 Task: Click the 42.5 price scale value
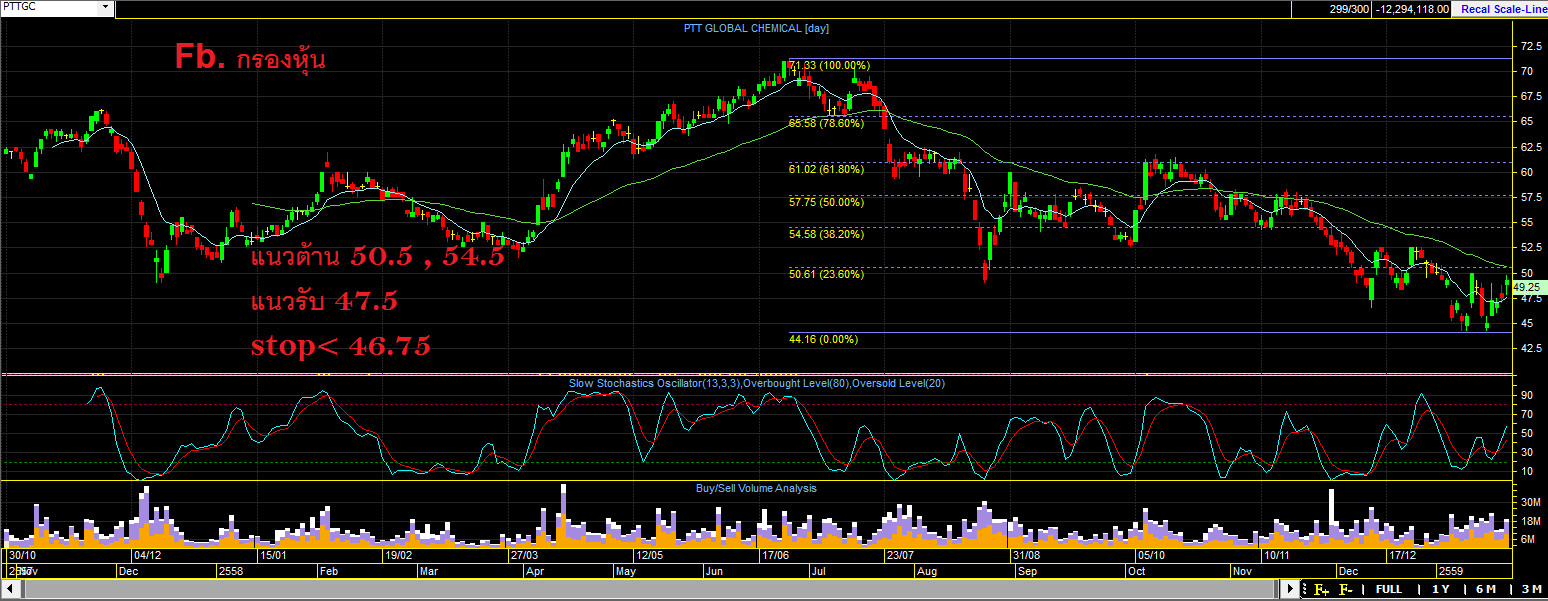coord(1530,349)
